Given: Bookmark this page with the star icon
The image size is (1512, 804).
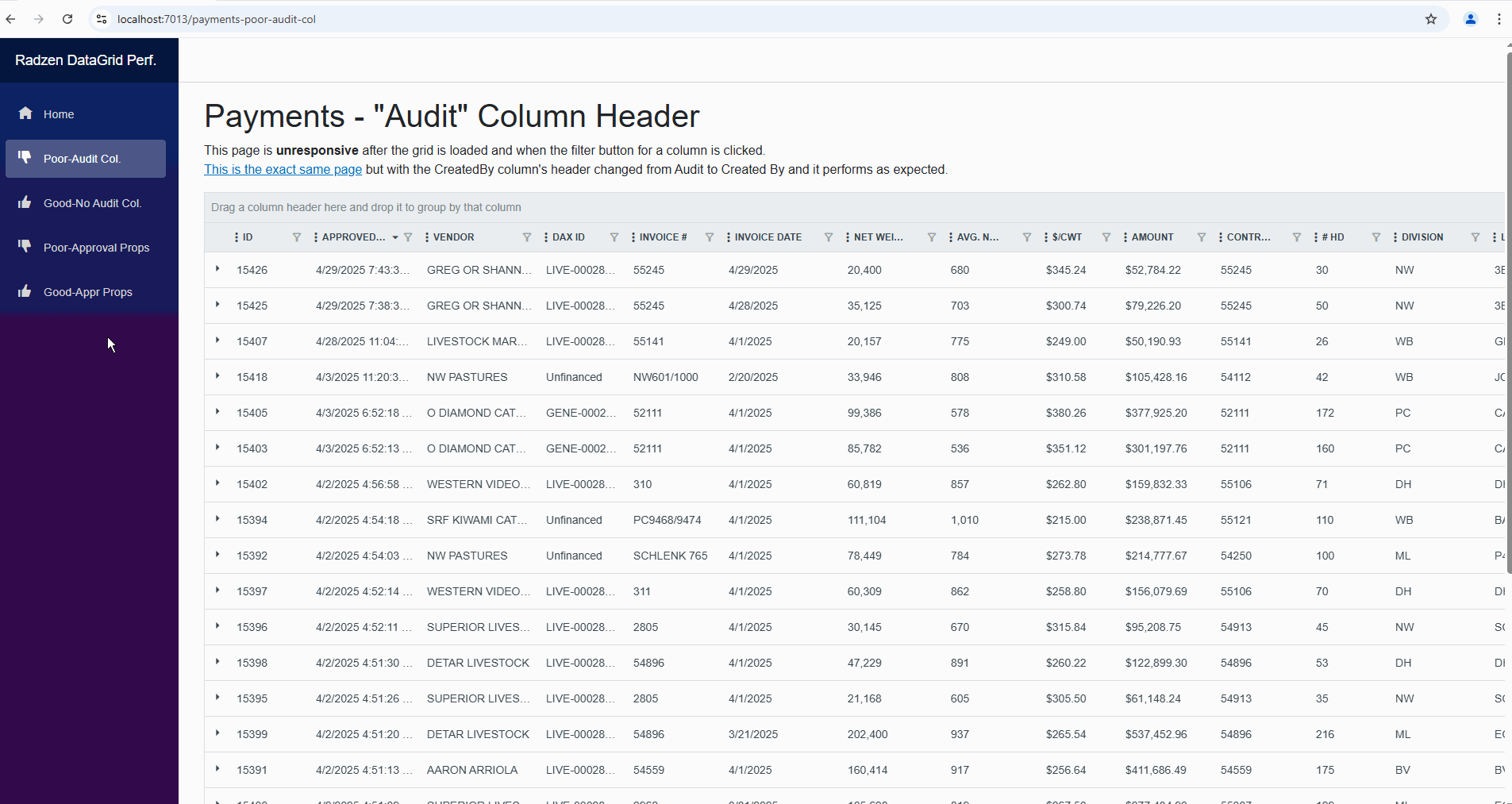Looking at the screenshot, I should pyautogui.click(x=1431, y=19).
